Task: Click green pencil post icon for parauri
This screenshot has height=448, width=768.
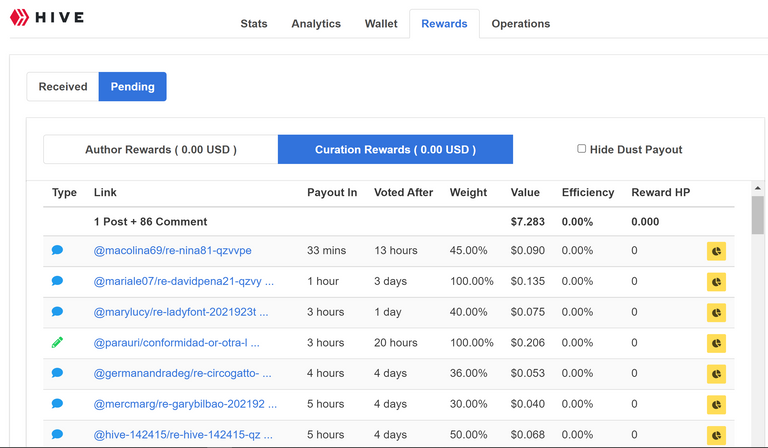Action: (57, 342)
